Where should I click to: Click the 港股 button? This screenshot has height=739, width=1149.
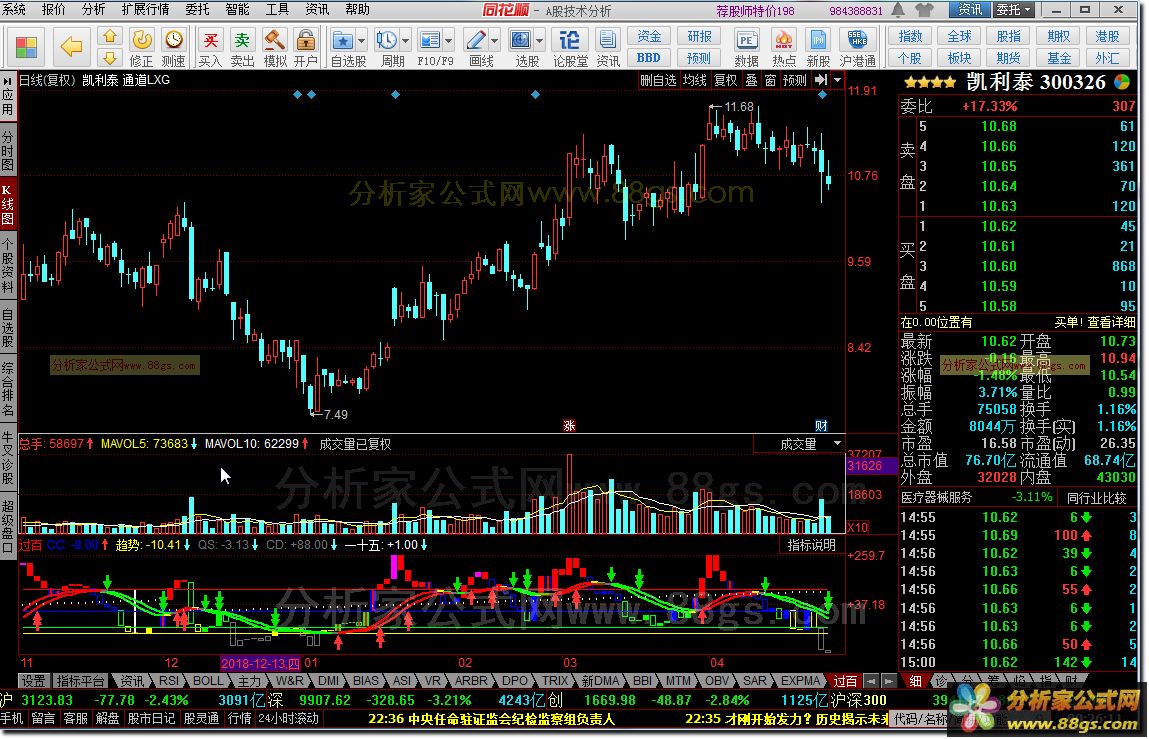pos(1107,36)
